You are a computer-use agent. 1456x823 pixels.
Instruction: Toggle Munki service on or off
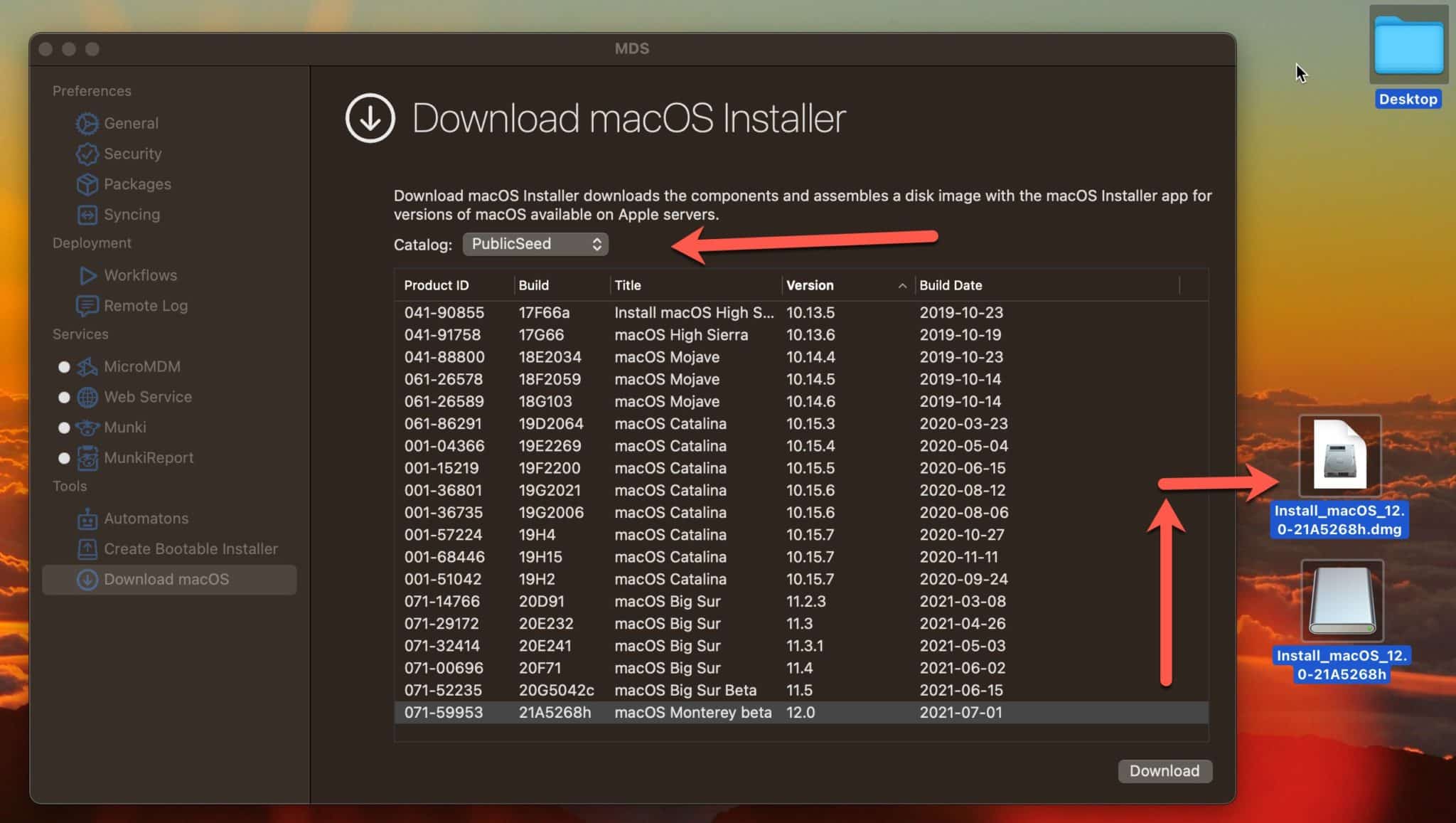[x=62, y=426]
